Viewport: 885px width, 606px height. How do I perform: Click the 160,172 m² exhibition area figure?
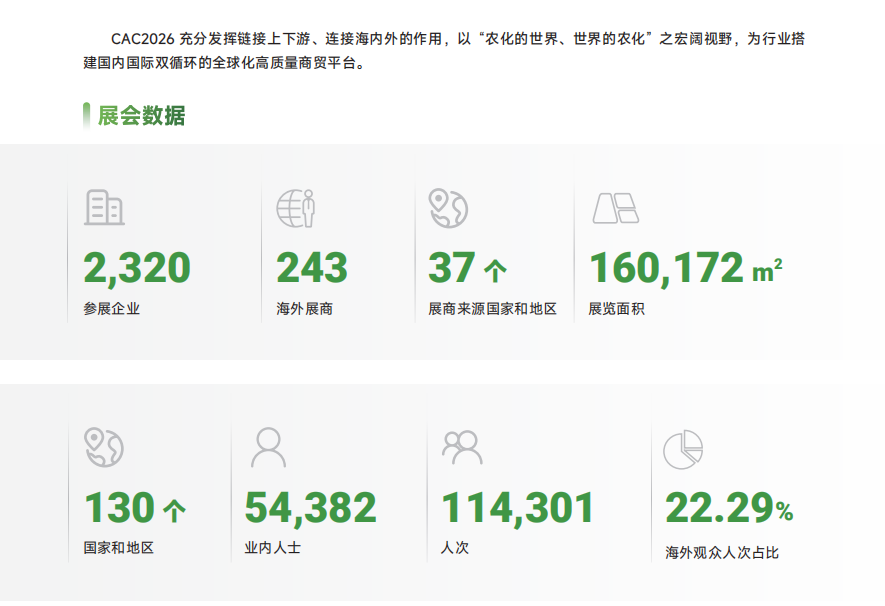[x=684, y=268]
